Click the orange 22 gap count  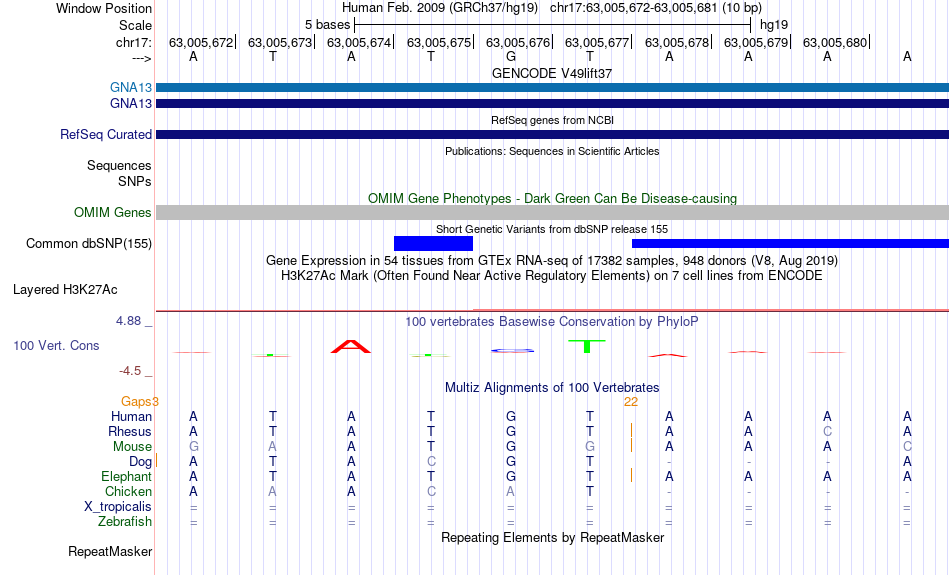631,402
